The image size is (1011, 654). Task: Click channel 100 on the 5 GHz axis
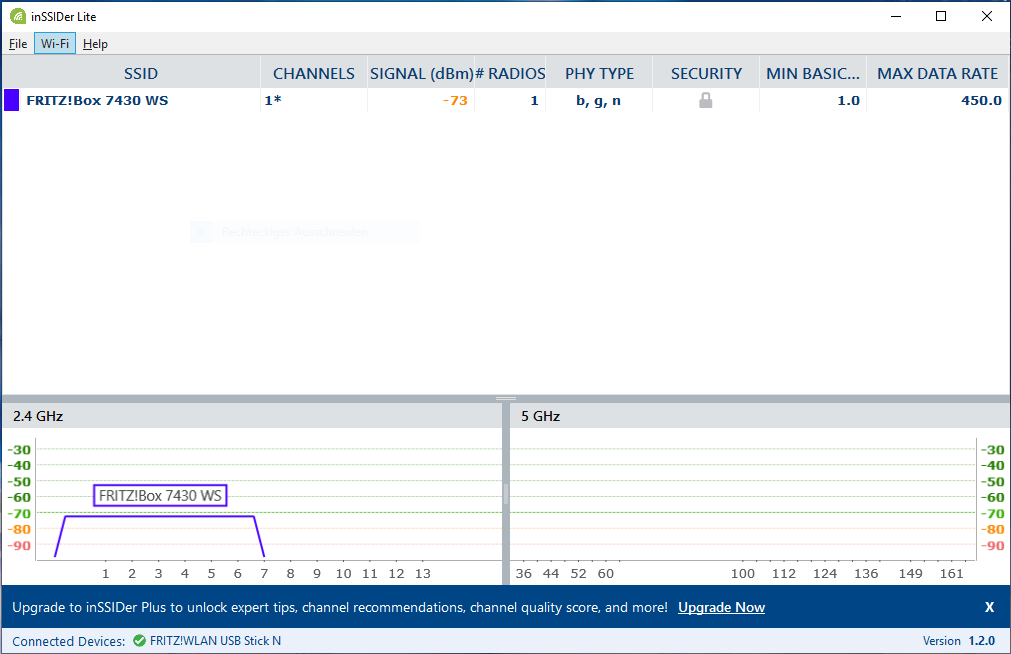point(743,573)
